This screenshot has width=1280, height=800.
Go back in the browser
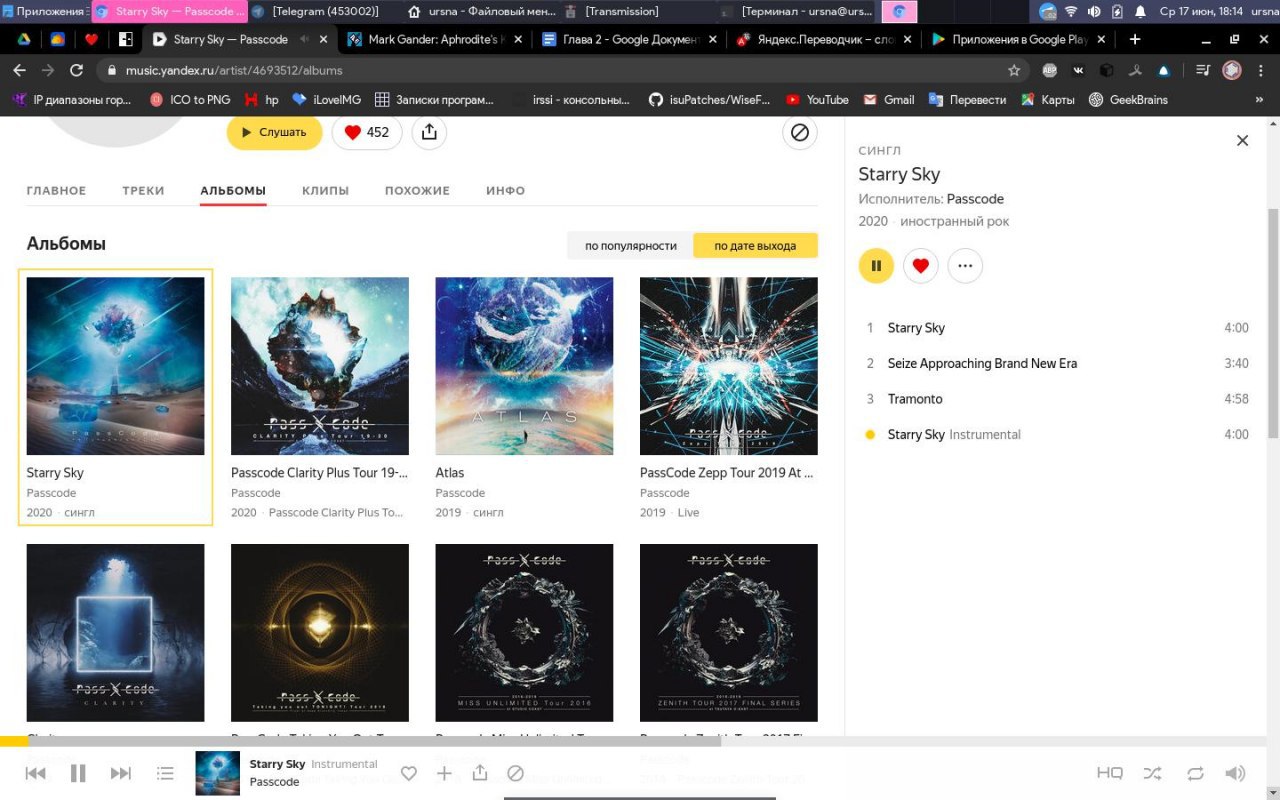click(x=19, y=70)
